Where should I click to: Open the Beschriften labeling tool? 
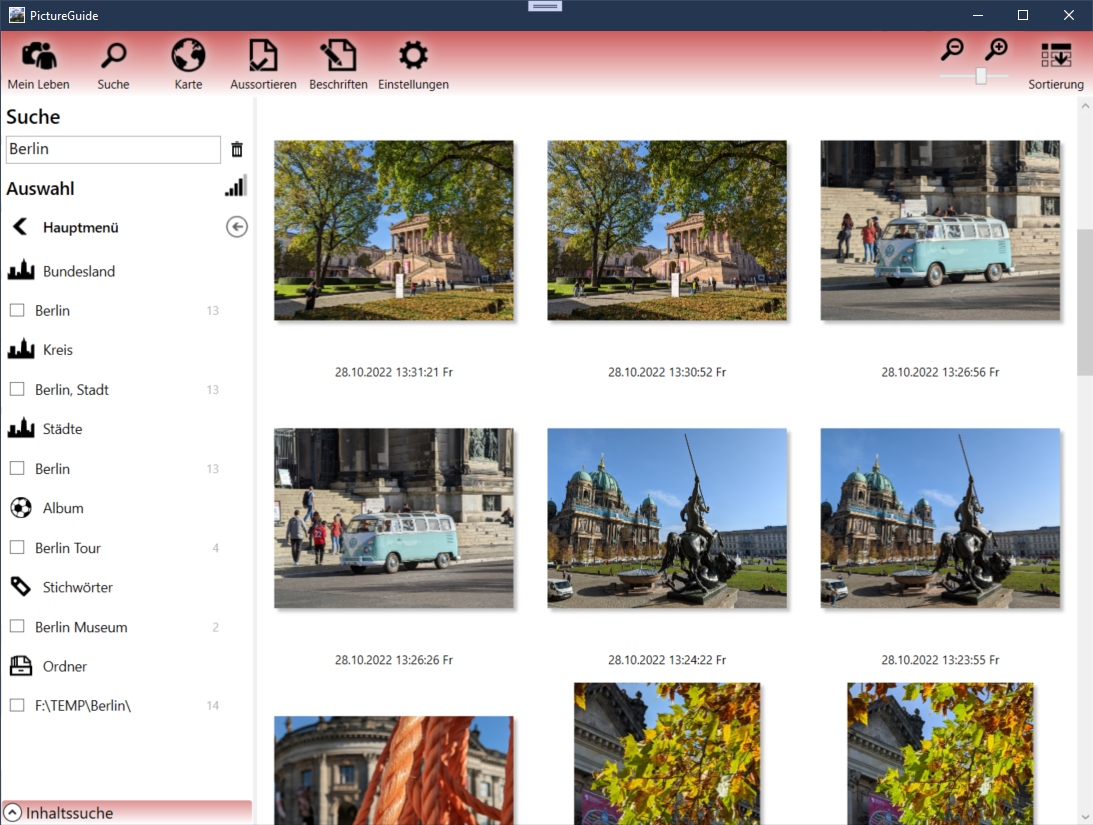(338, 65)
